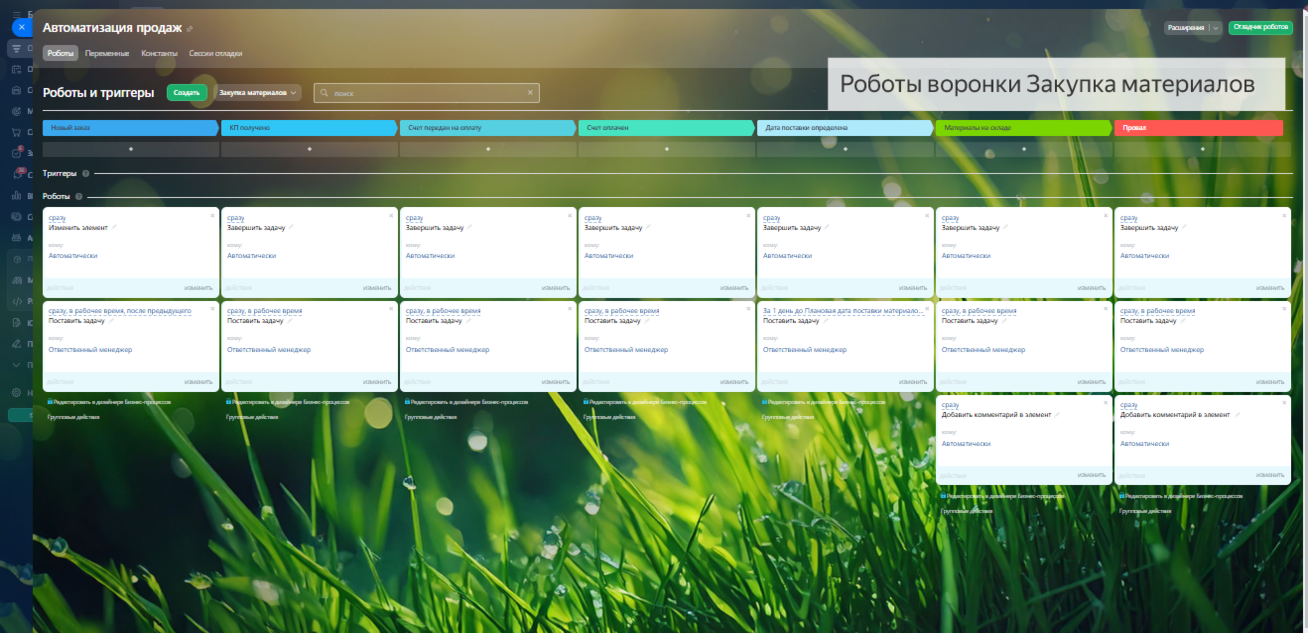
Task: Click pin icon beside Автоматизация продаж title
Action: pyautogui.click(x=190, y=29)
